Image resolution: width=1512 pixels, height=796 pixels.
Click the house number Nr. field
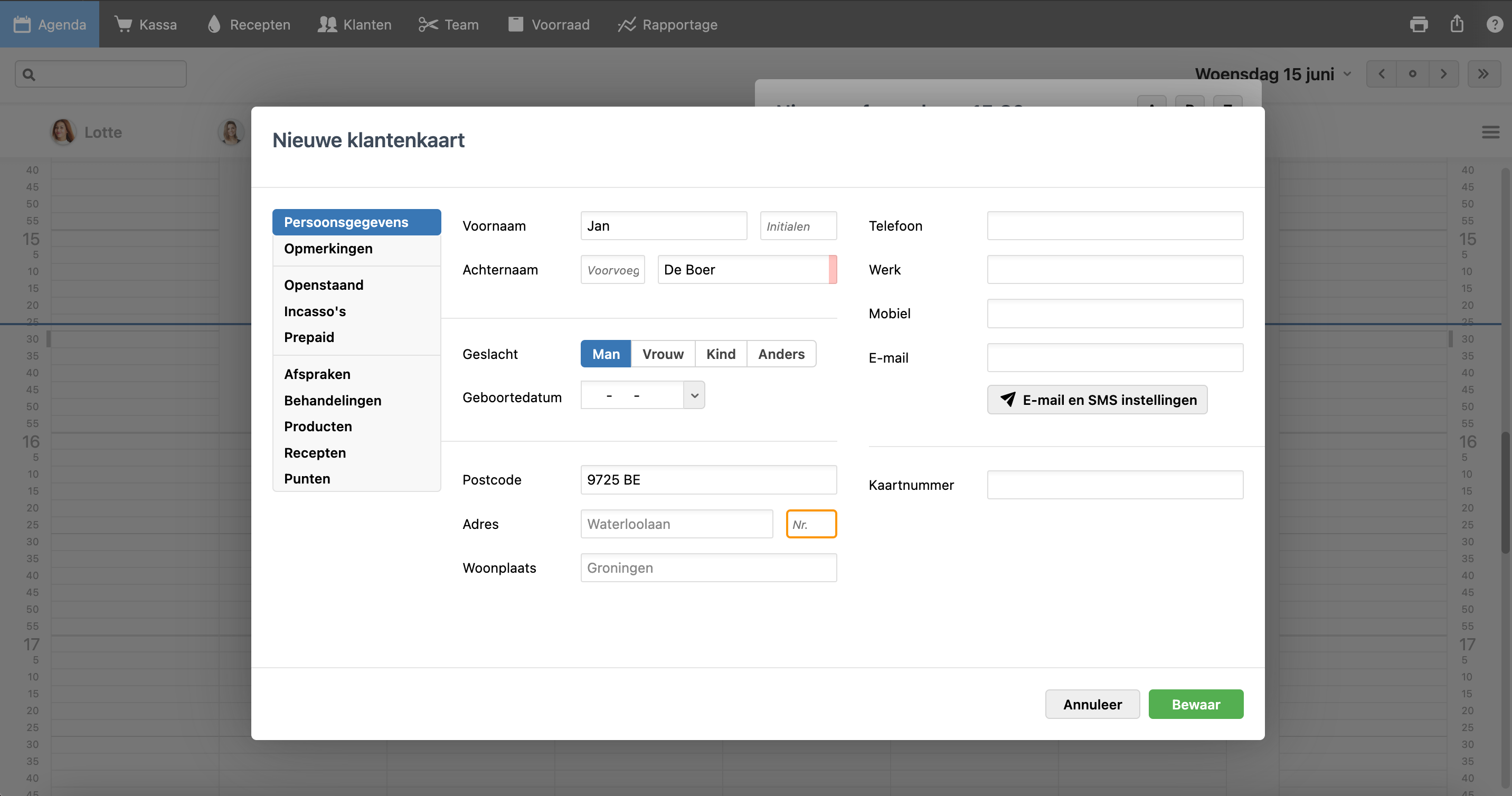pyautogui.click(x=811, y=524)
